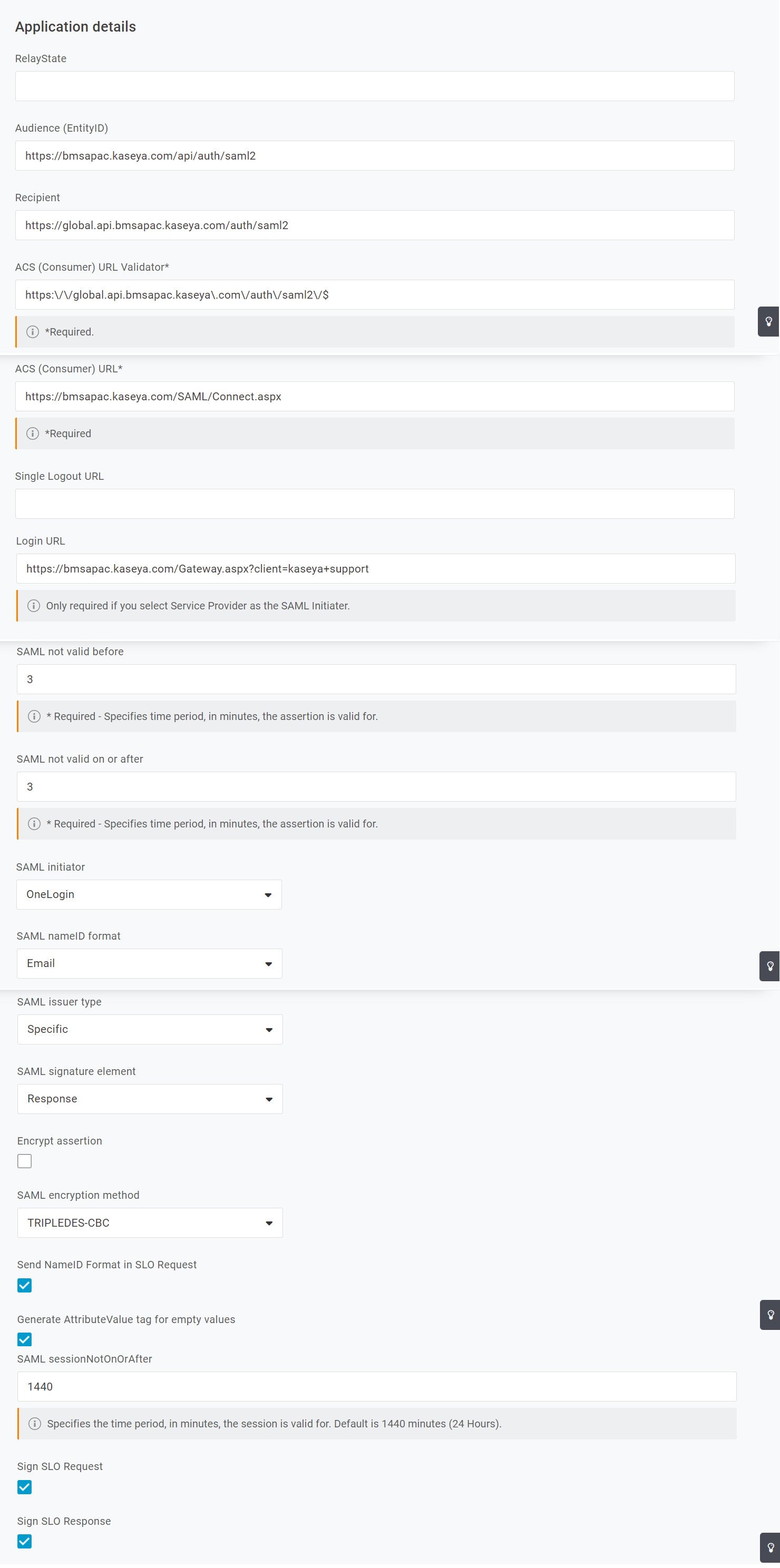This screenshot has height=1568, width=780.
Task: Click into the empty RelayState field
Action: pyautogui.click(x=375, y=86)
